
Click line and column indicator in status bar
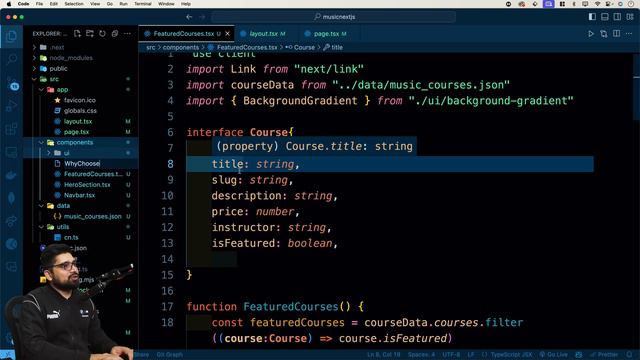pos(384,355)
